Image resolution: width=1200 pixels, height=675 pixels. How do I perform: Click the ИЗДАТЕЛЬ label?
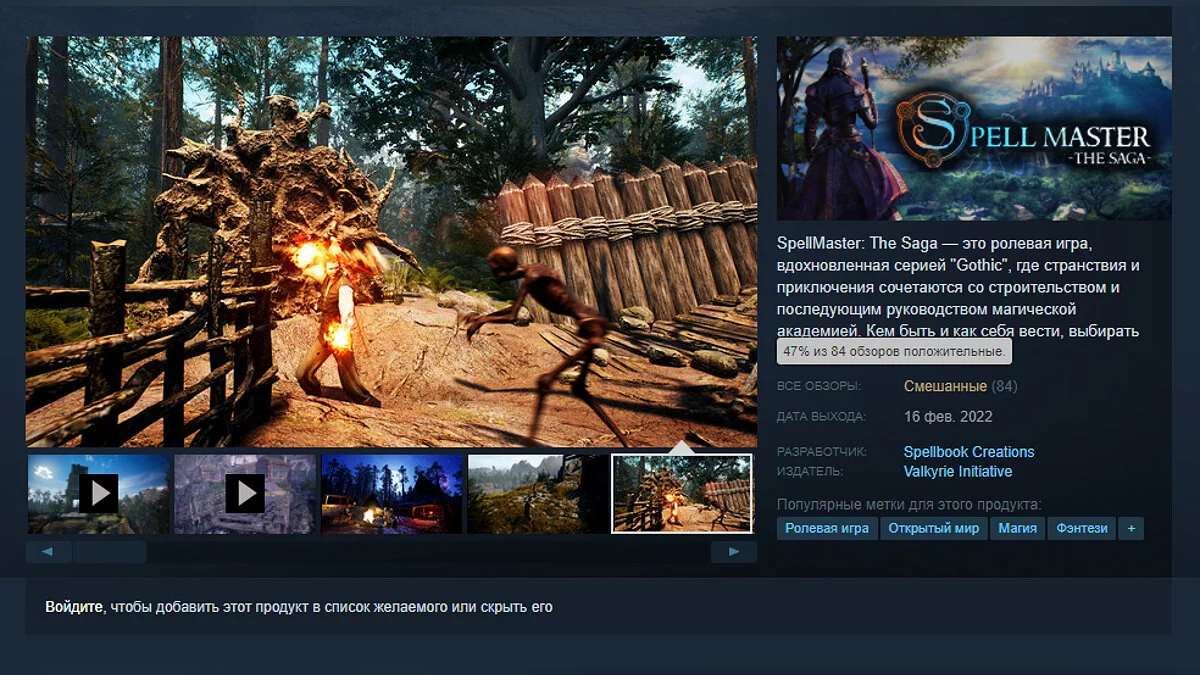(810, 471)
